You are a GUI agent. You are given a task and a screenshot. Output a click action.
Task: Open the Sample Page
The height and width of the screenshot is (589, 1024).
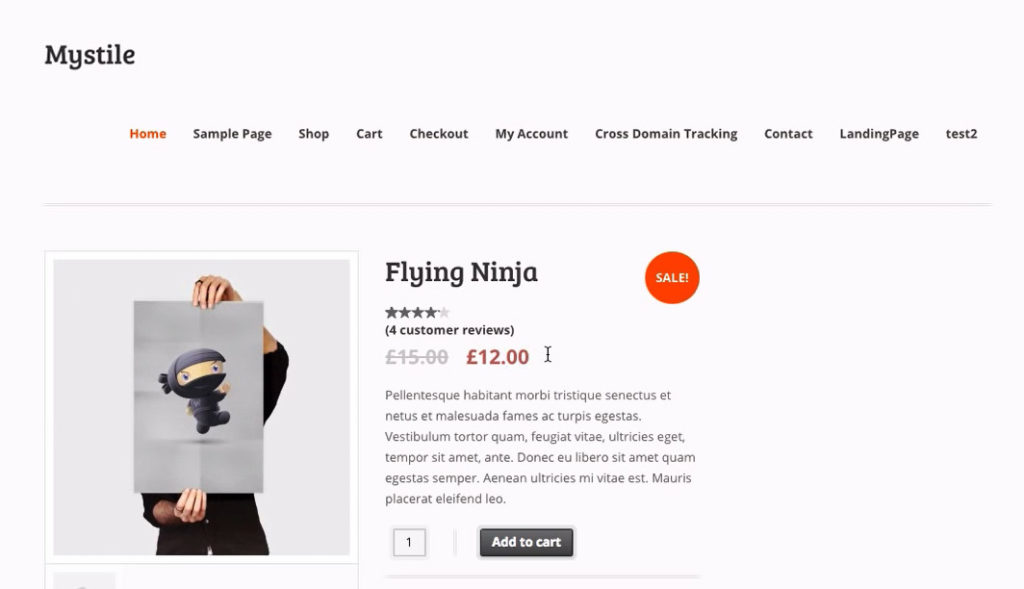pyautogui.click(x=232, y=133)
